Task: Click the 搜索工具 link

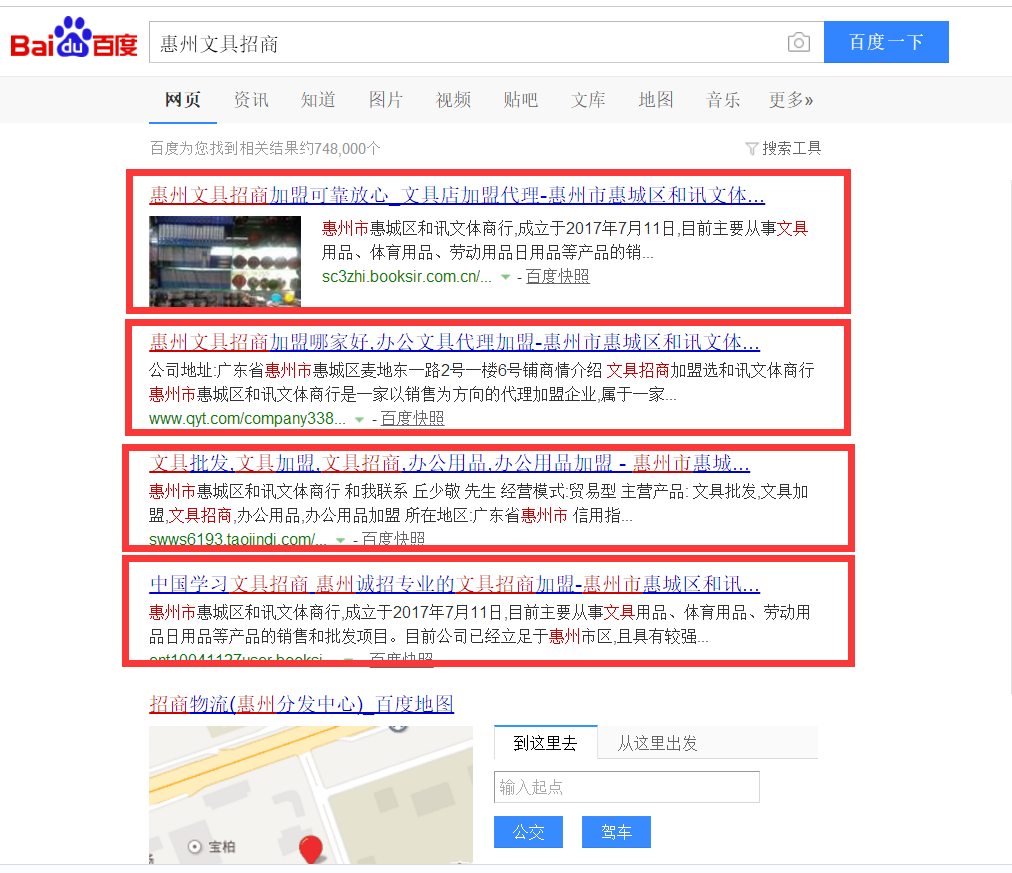Action: (x=791, y=149)
